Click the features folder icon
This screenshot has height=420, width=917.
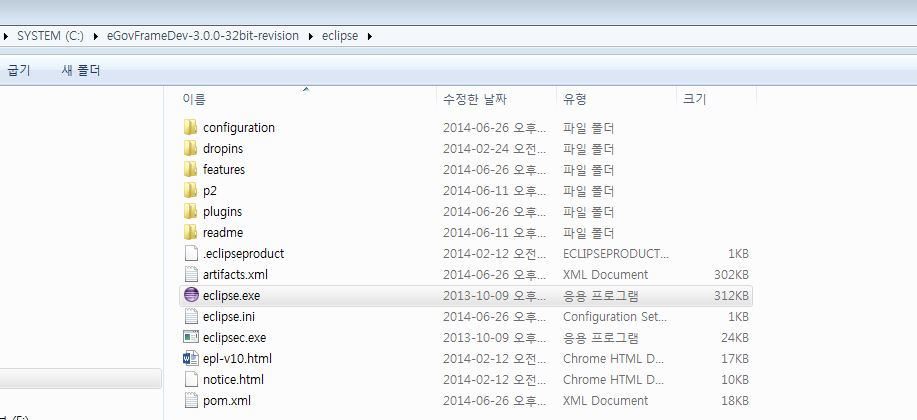click(192, 170)
